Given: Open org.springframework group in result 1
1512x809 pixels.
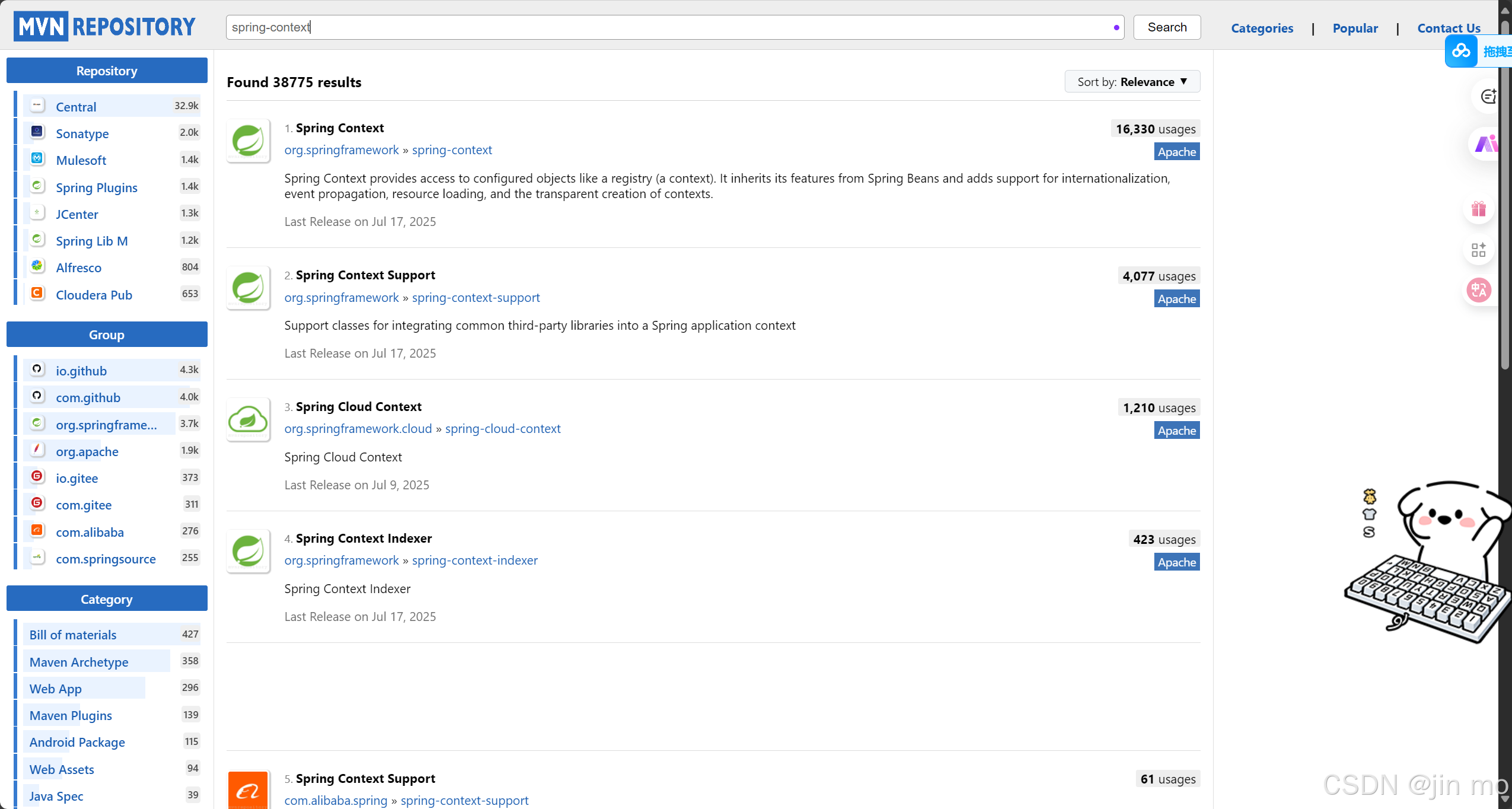Looking at the screenshot, I should (x=342, y=150).
